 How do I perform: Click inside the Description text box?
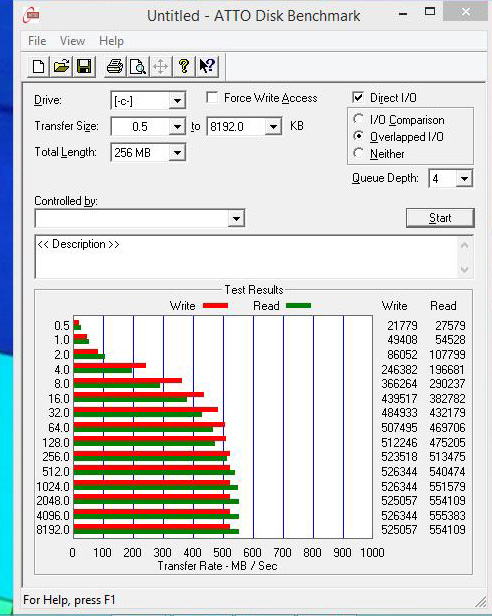pyautogui.click(x=246, y=257)
